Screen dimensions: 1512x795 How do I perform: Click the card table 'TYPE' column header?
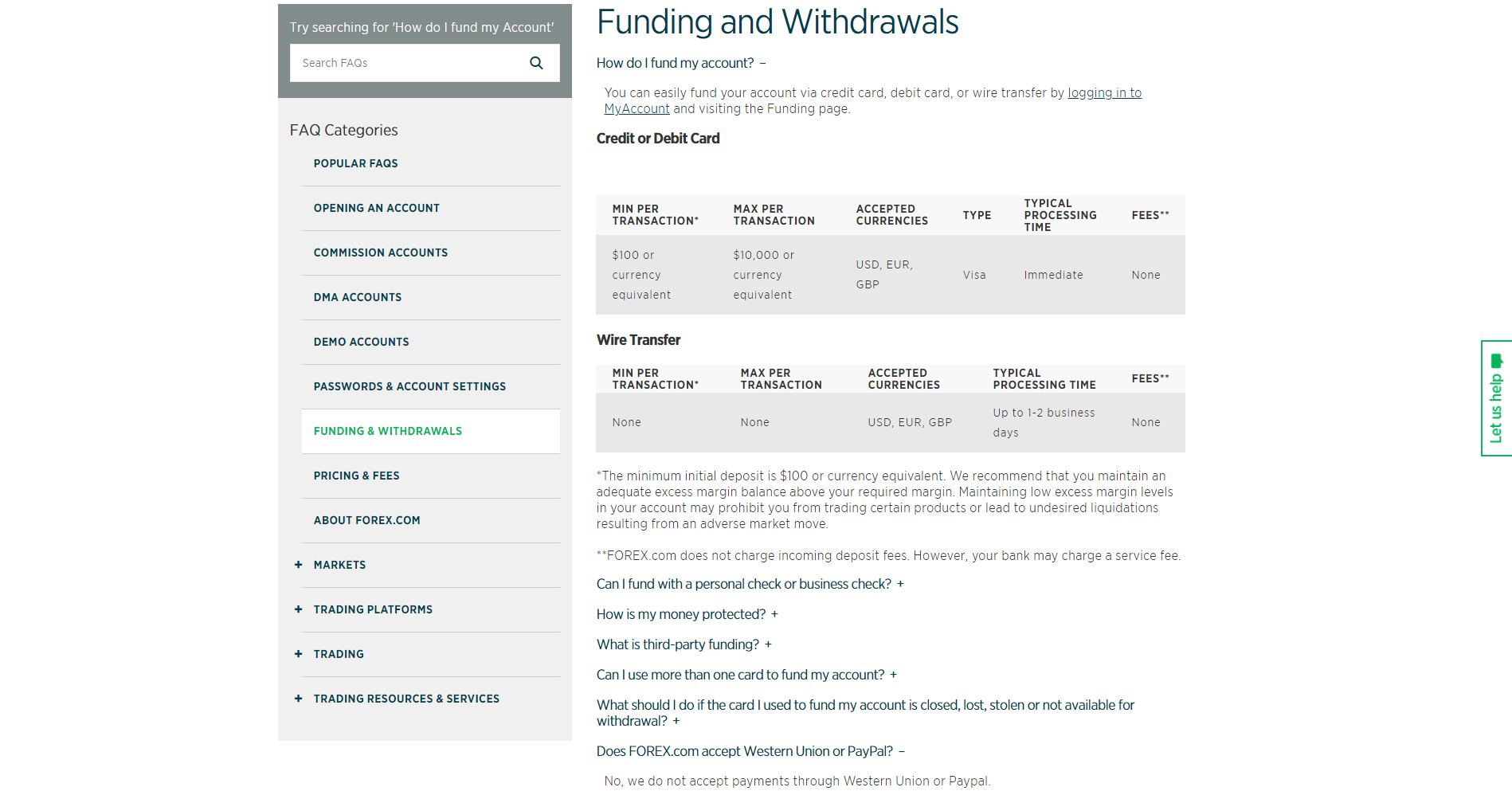click(x=977, y=215)
